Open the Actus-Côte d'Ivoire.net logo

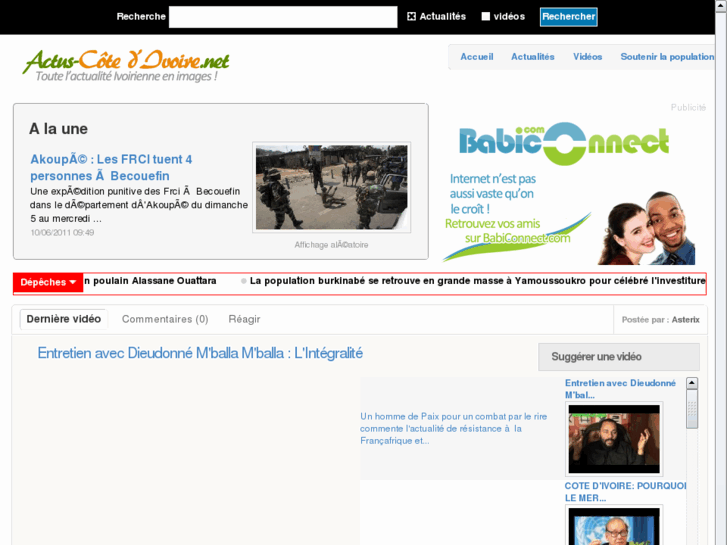click(x=126, y=65)
